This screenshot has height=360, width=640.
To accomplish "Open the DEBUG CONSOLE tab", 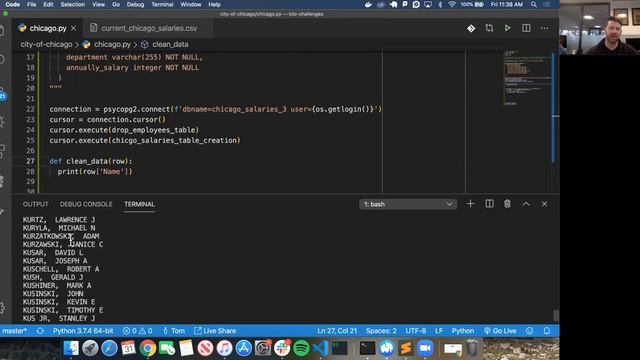I will pos(86,204).
